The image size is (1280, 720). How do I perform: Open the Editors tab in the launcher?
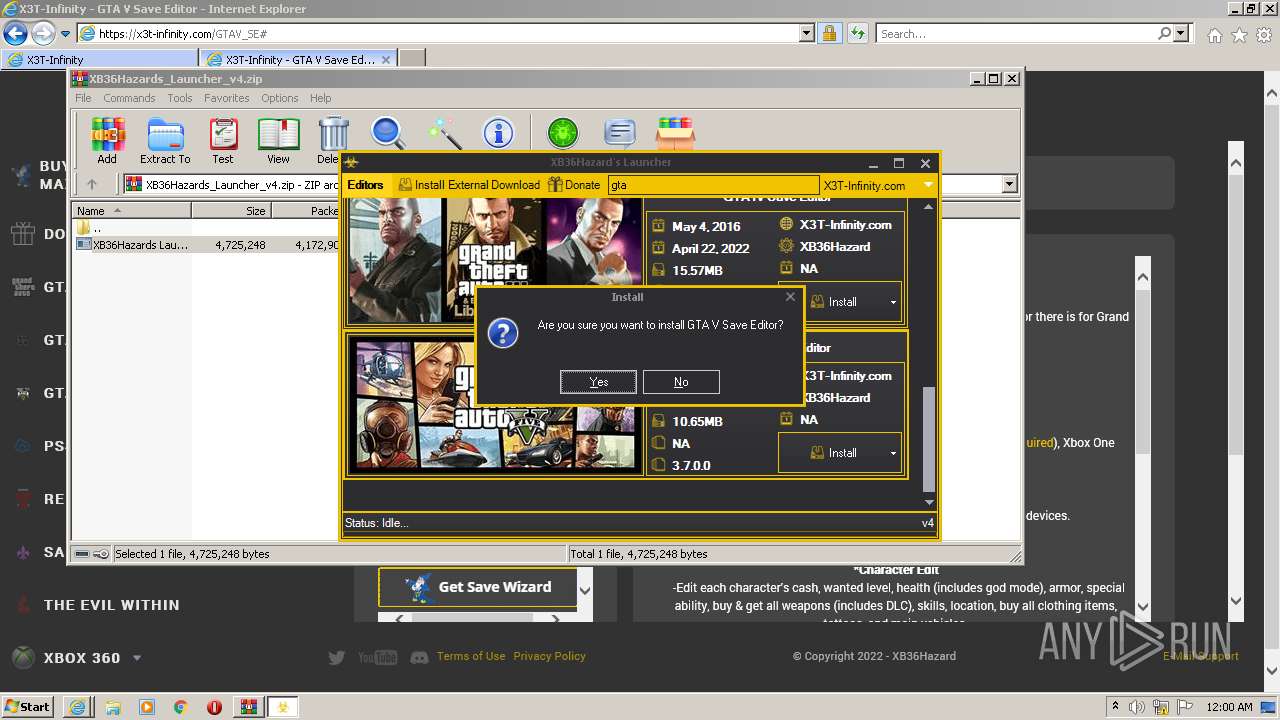[x=365, y=185]
